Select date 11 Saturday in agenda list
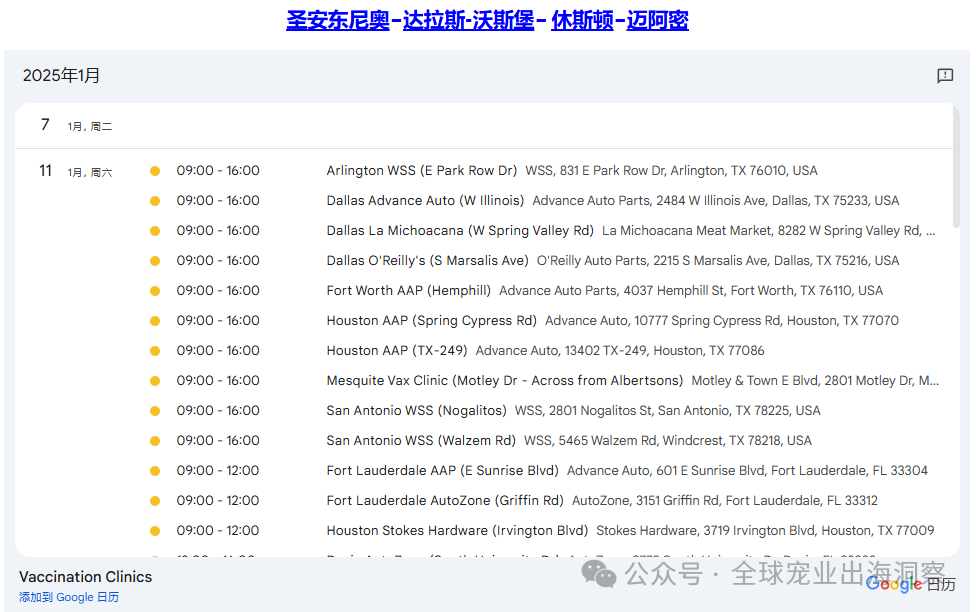The width and height of the screenshot is (976, 612). coord(45,171)
